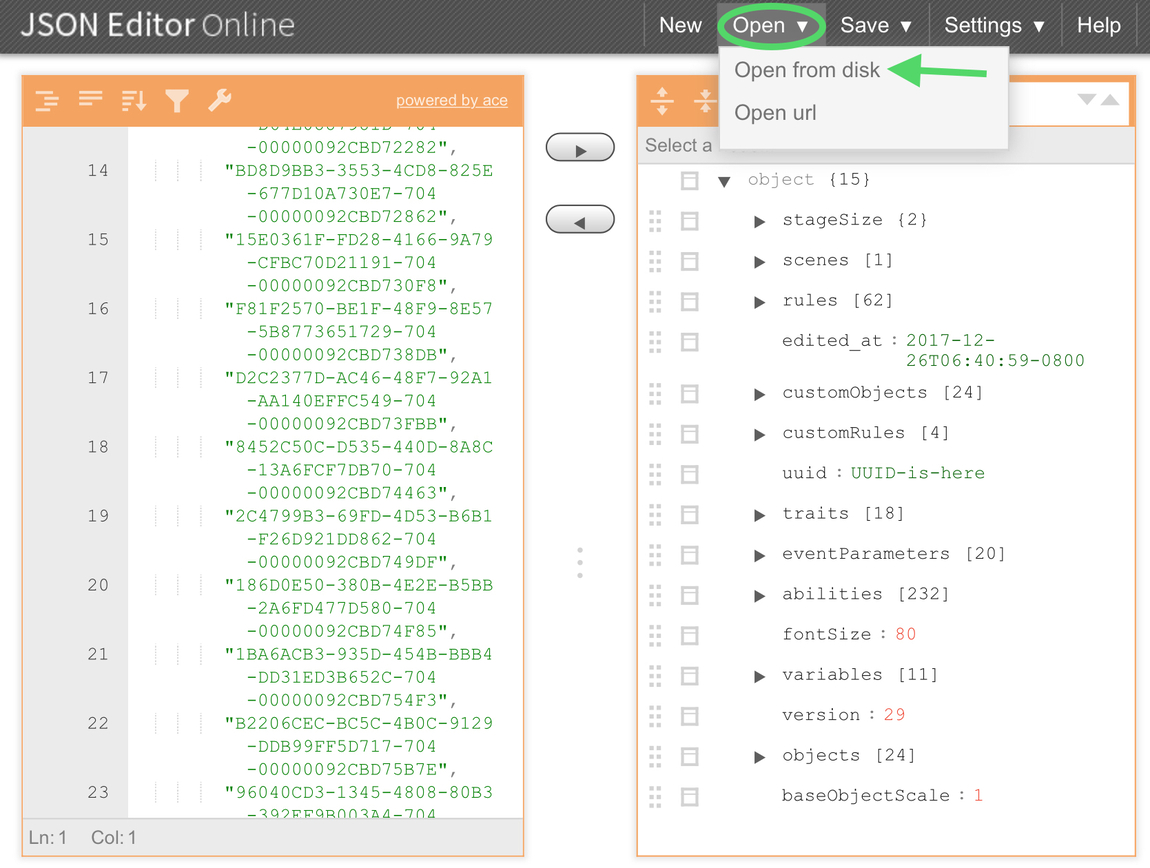Click the version value 29

click(894, 715)
